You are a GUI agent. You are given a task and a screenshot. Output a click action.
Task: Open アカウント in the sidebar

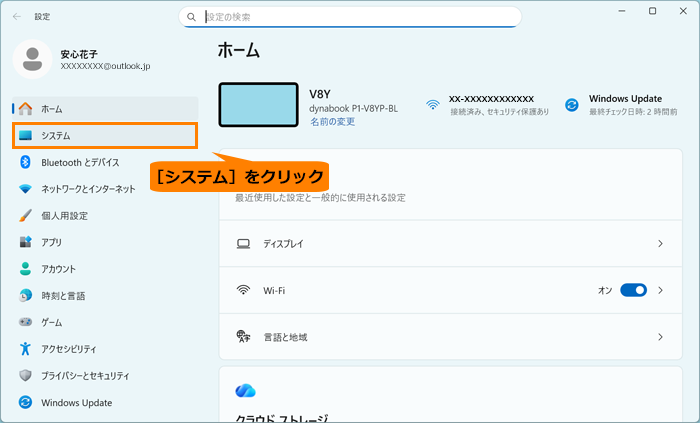(105, 269)
